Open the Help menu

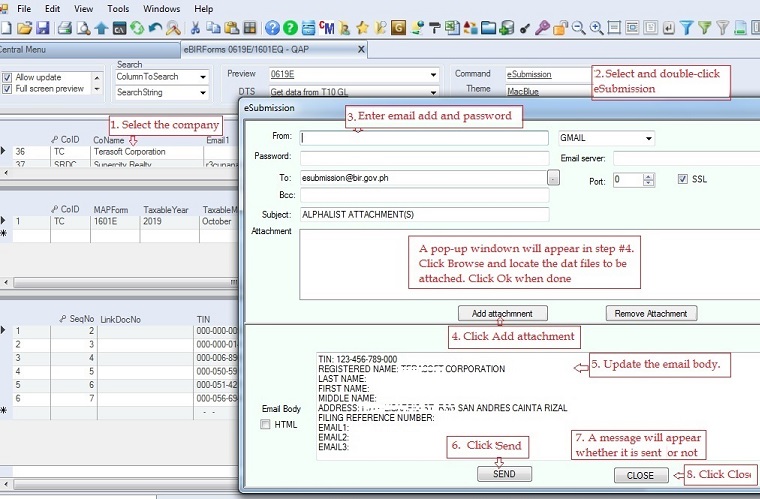point(204,9)
